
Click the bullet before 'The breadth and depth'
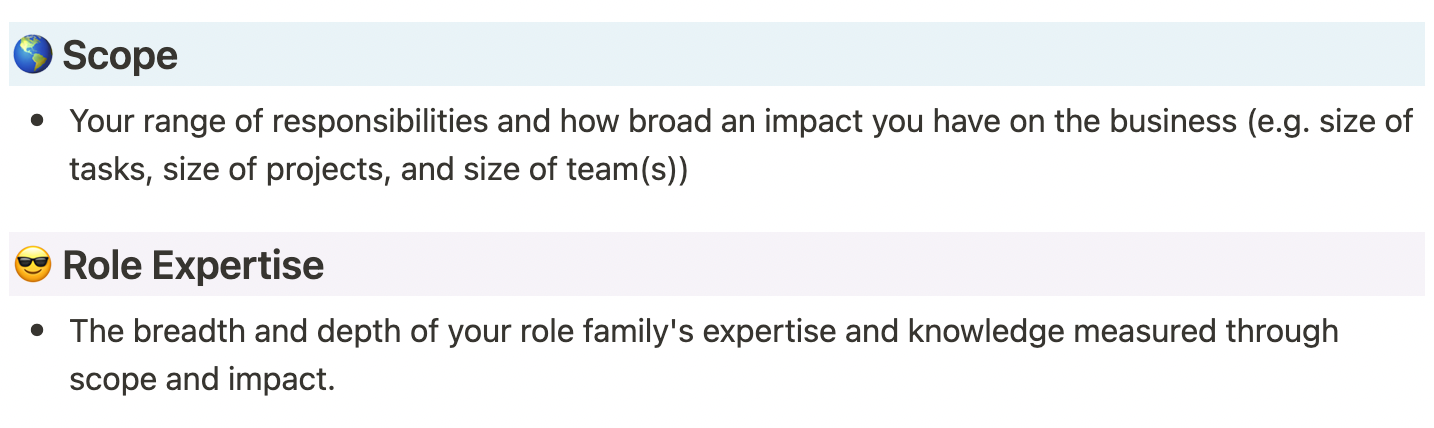38,331
